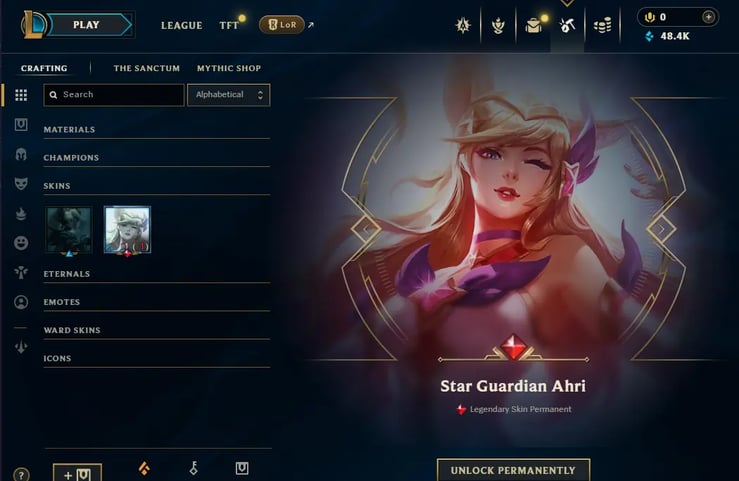739x481 pixels.
Task: Open the Challenges crest icon in top bar
Action: click(463, 25)
